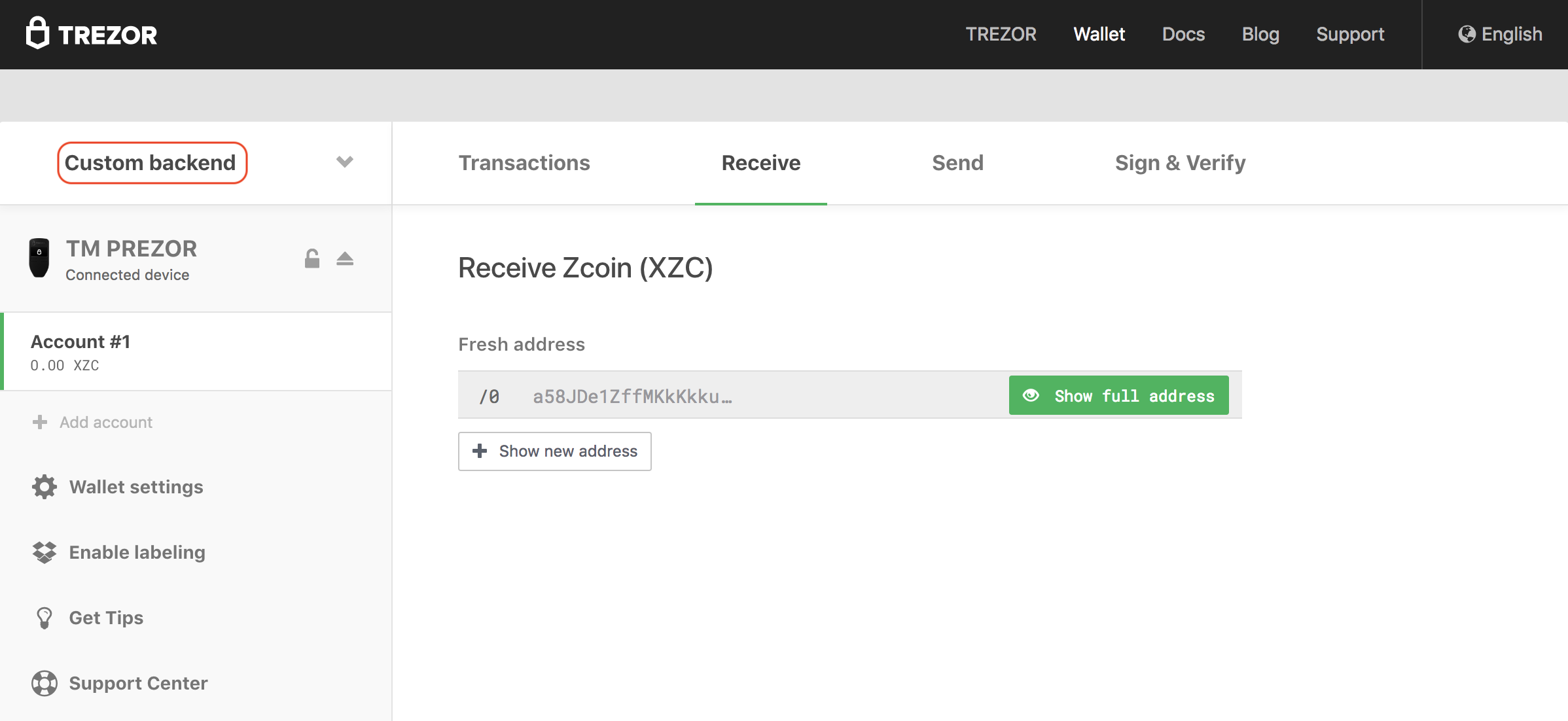Switch to the Send tab
Image resolution: width=1568 pixels, height=721 pixels.
pyautogui.click(x=957, y=163)
